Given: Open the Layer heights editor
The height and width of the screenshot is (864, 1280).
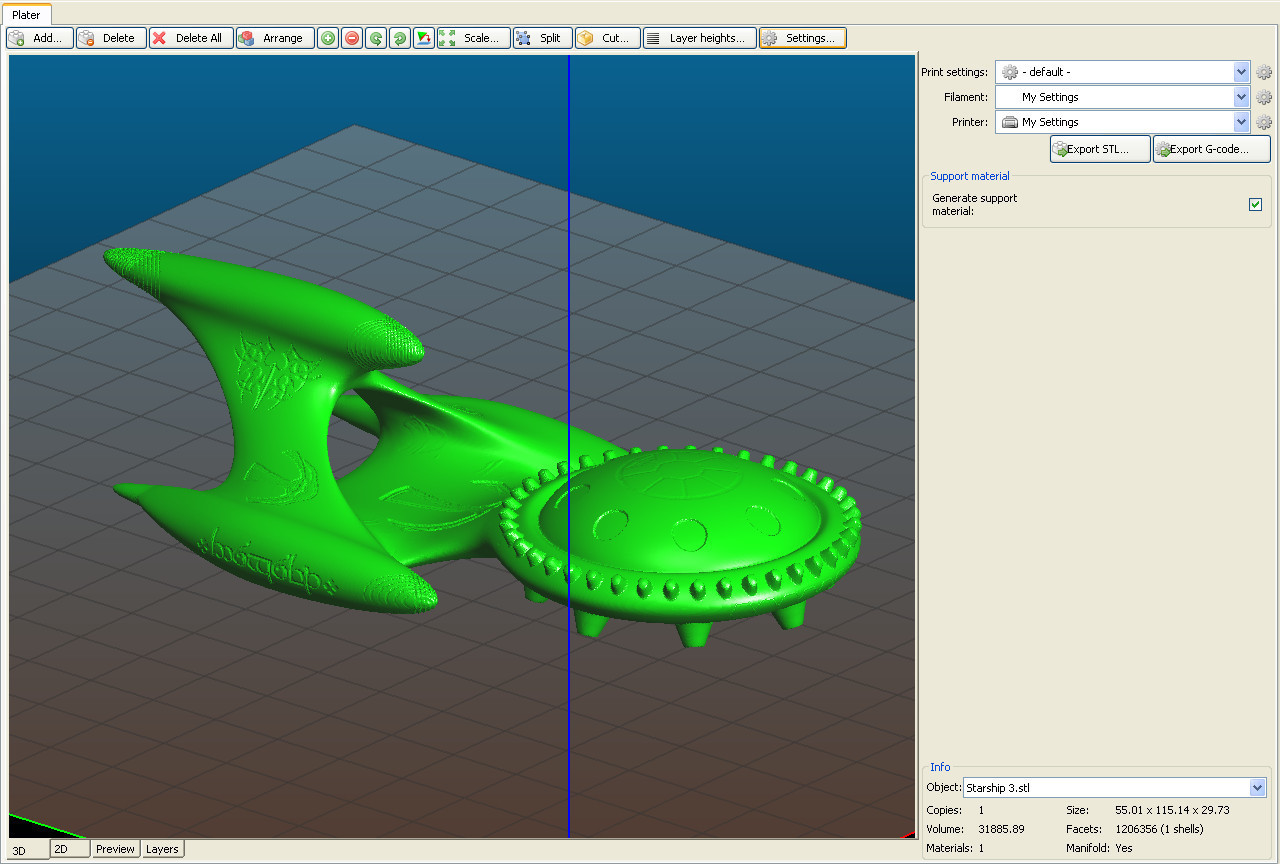Looking at the screenshot, I should pyautogui.click(x=699, y=38).
